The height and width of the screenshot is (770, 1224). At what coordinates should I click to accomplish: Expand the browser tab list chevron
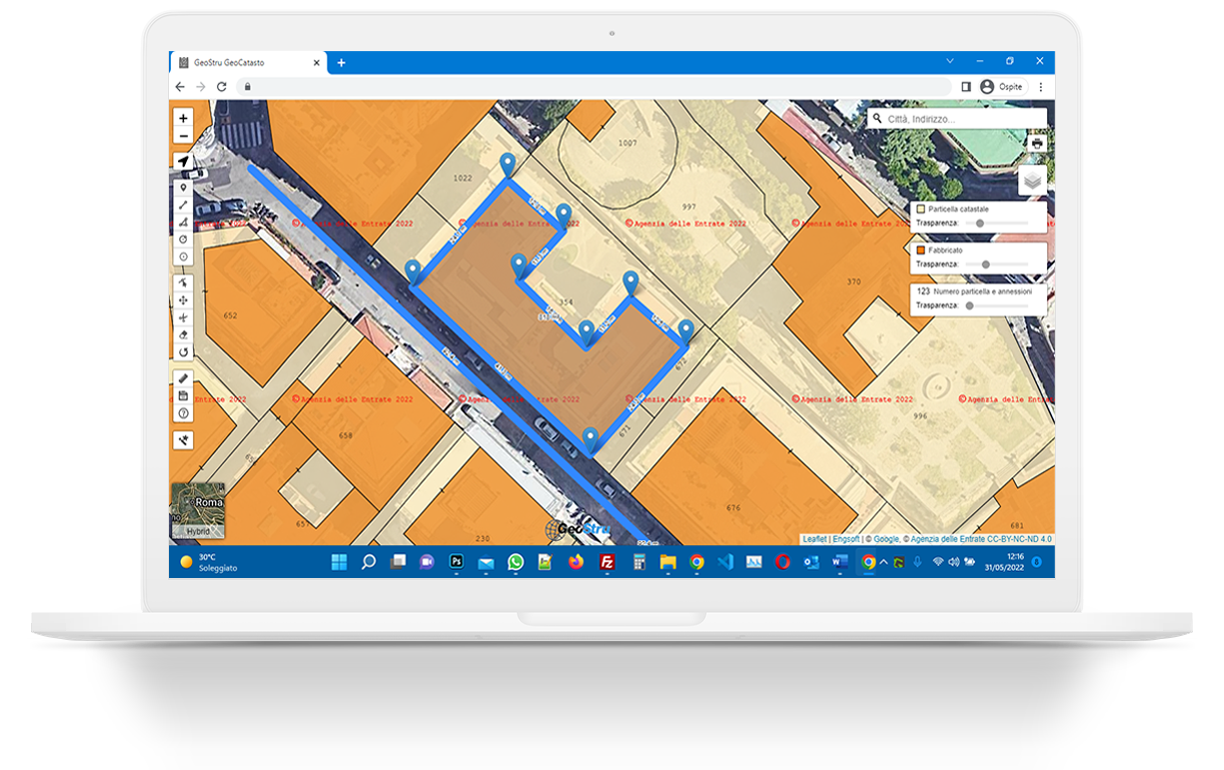click(948, 61)
